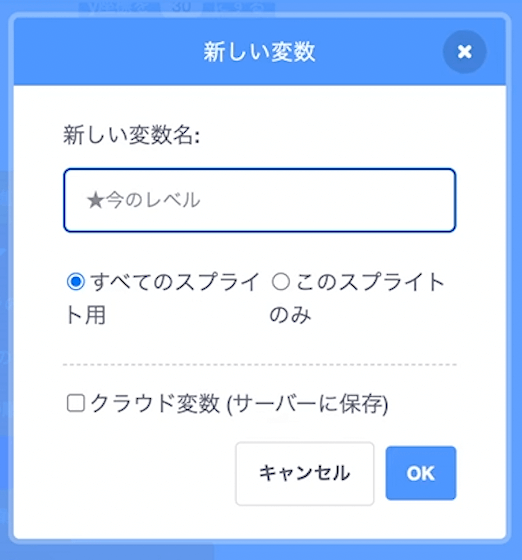Click the (サーバーに保存) text portion
Image resolution: width=522 pixels, height=560 pixels.
click(307, 404)
